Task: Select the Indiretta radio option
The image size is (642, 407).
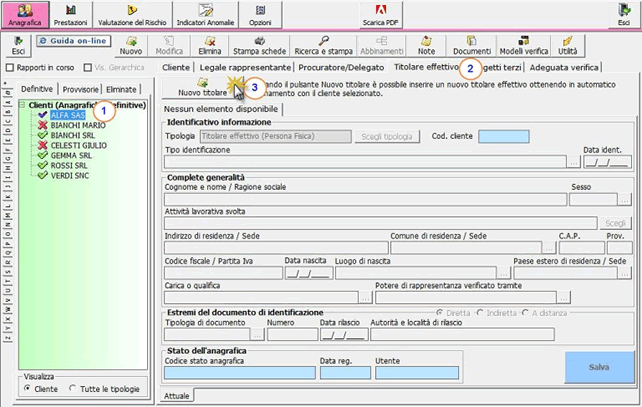Action: point(480,313)
